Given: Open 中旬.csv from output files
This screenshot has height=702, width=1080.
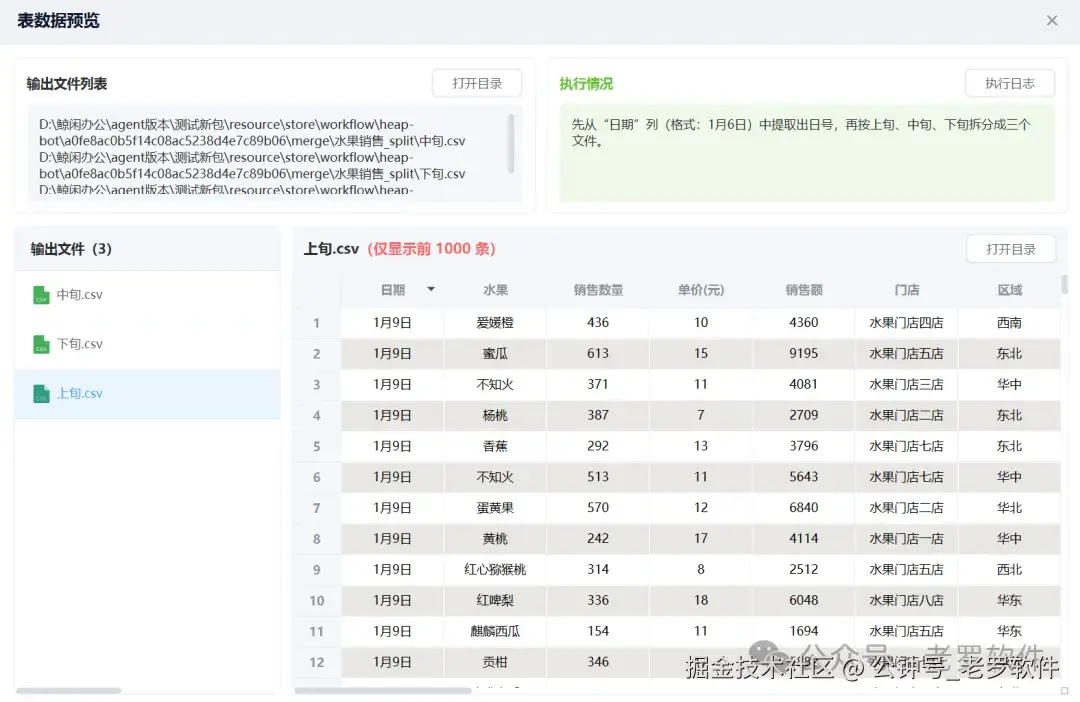Looking at the screenshot, I should tap(147, 295).
